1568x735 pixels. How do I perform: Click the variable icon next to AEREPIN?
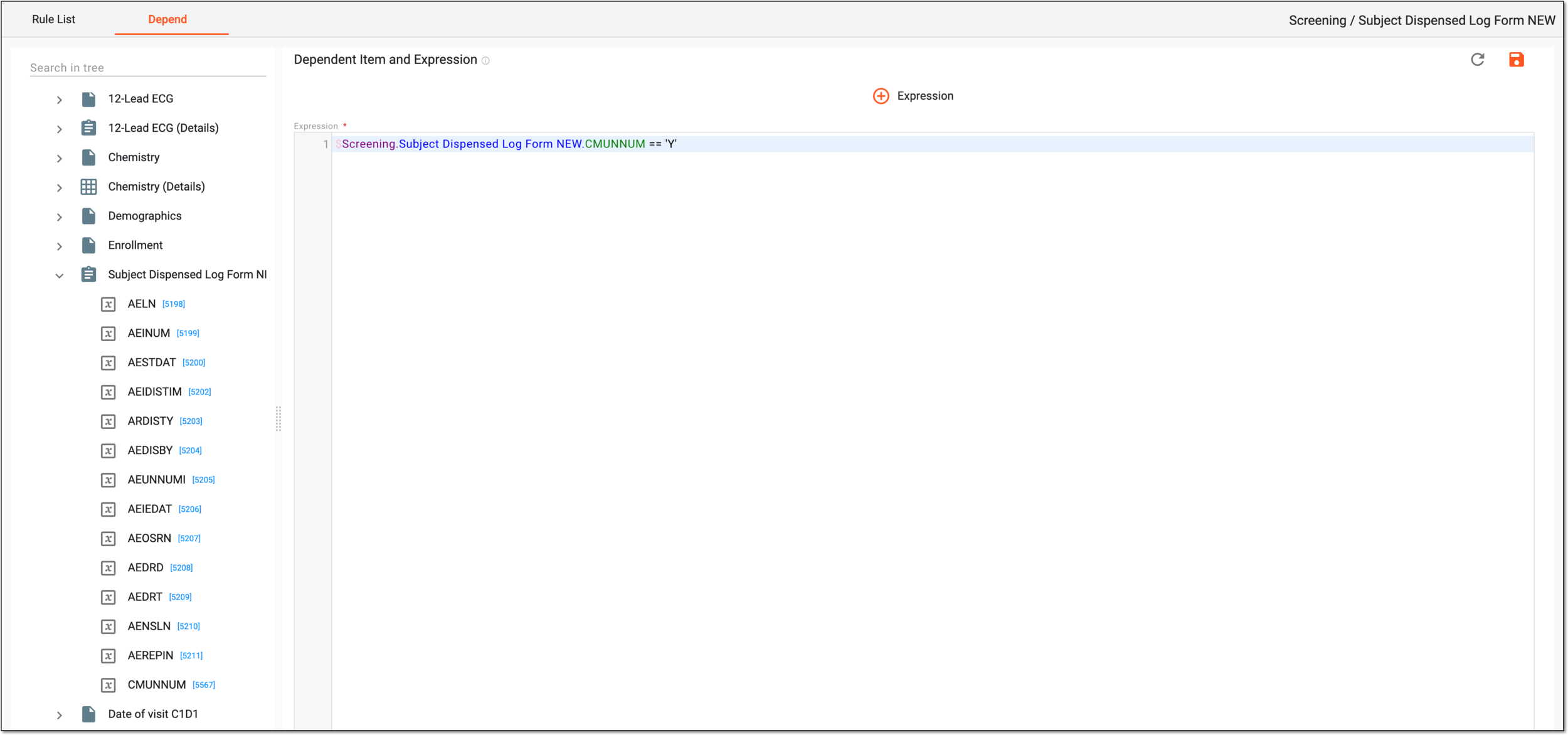109,656
